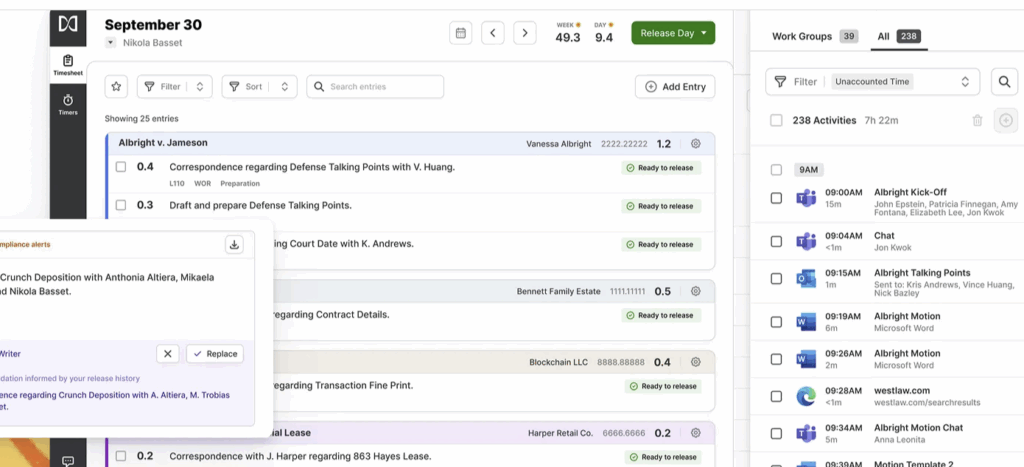Click the download icon in compliance alerts
The width and height of the screenshot is (1024, 467).
(x=234, y=244)
